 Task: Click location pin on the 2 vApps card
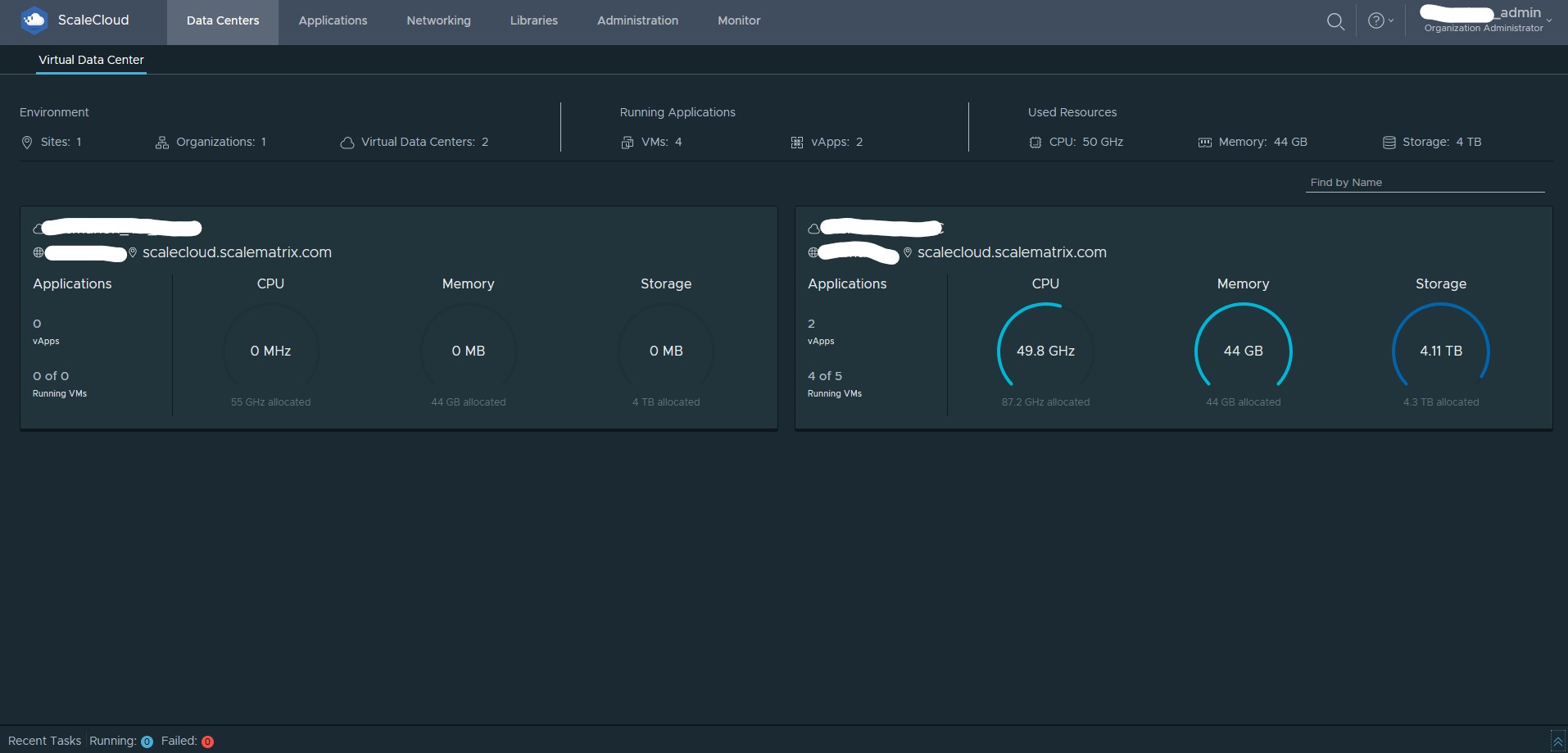(908, 252)
